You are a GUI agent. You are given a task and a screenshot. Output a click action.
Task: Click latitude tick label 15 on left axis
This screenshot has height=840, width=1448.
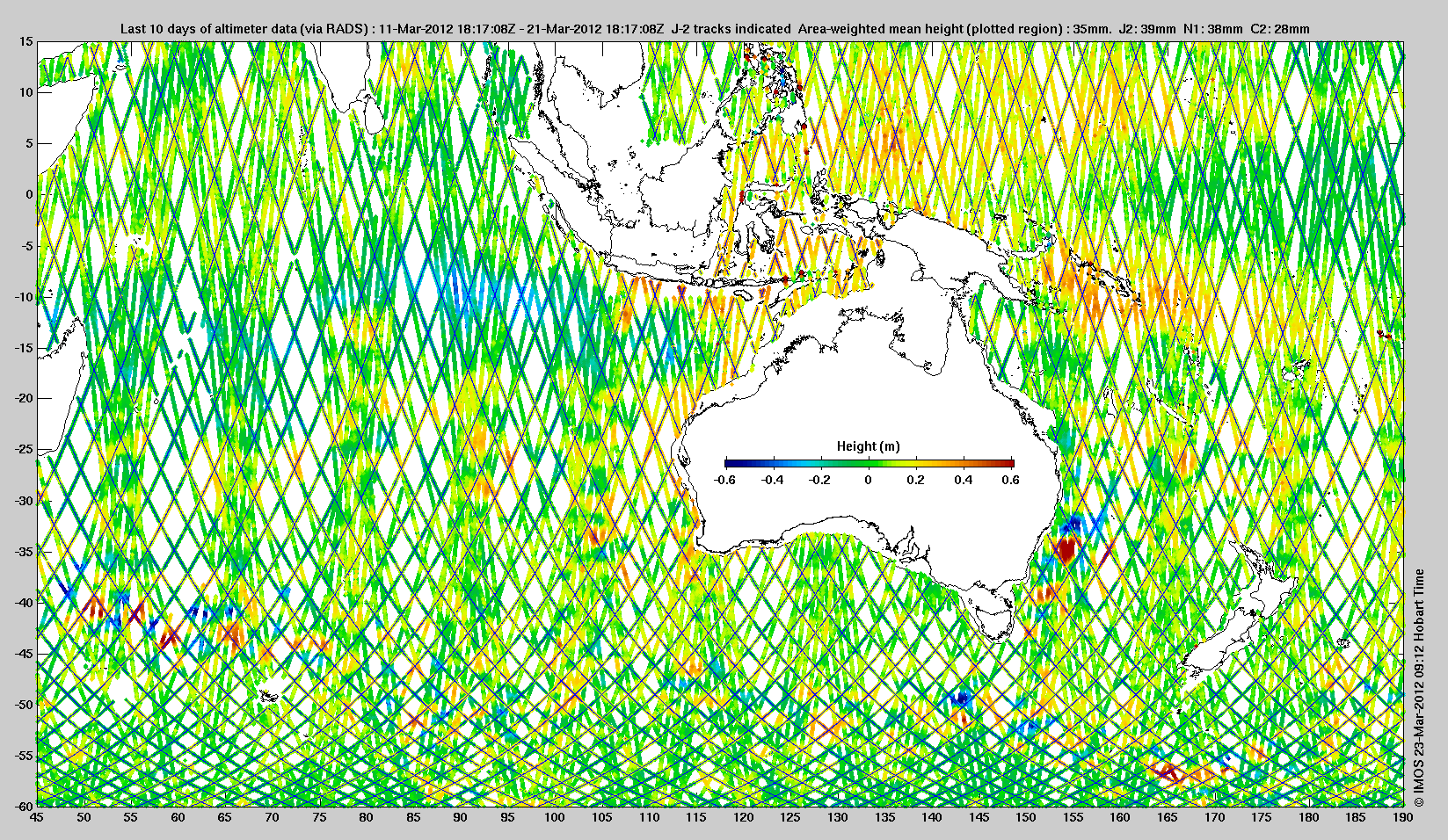[x=25, y=41]
